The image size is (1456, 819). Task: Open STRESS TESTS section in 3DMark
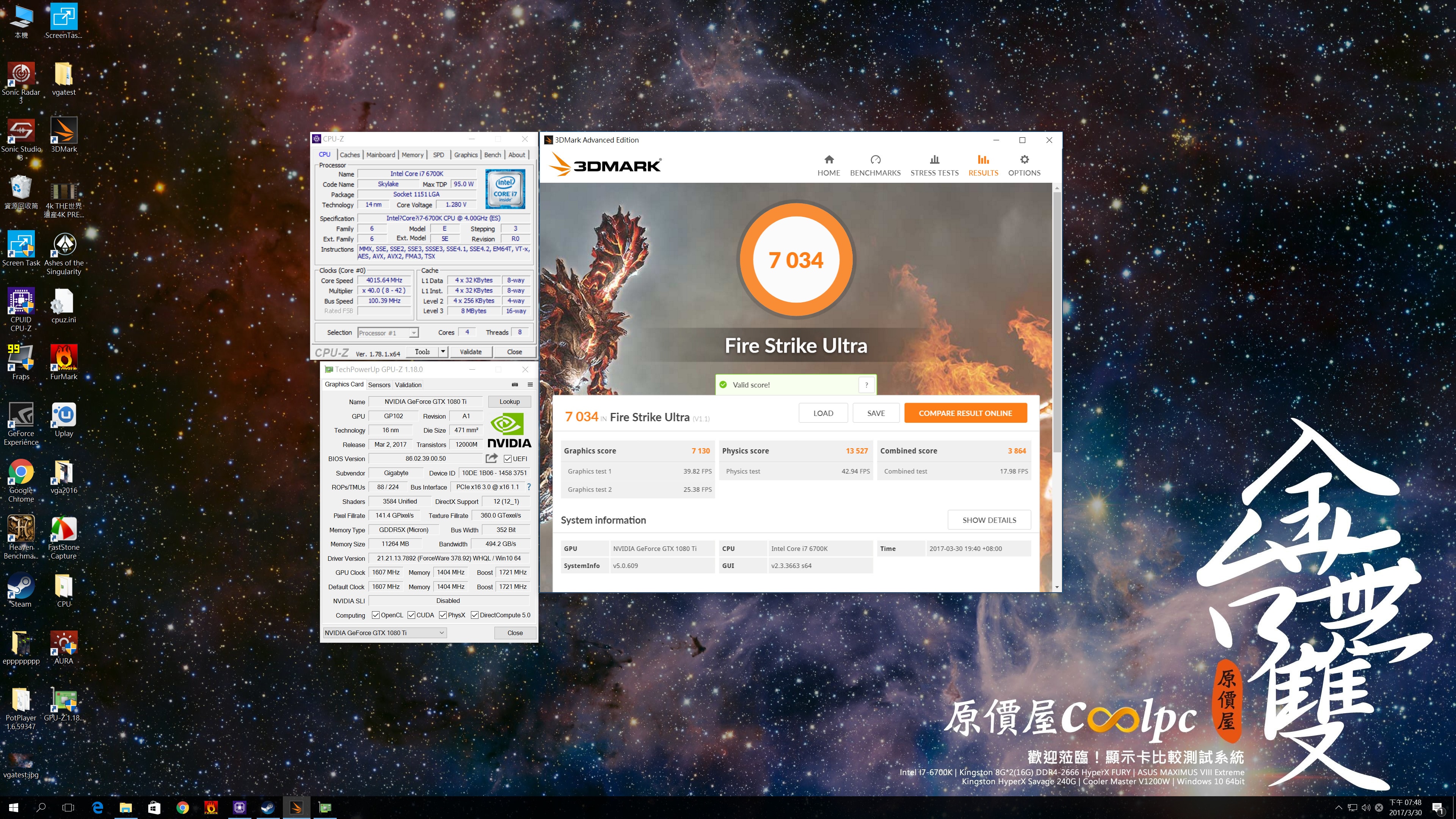(934, 166)
